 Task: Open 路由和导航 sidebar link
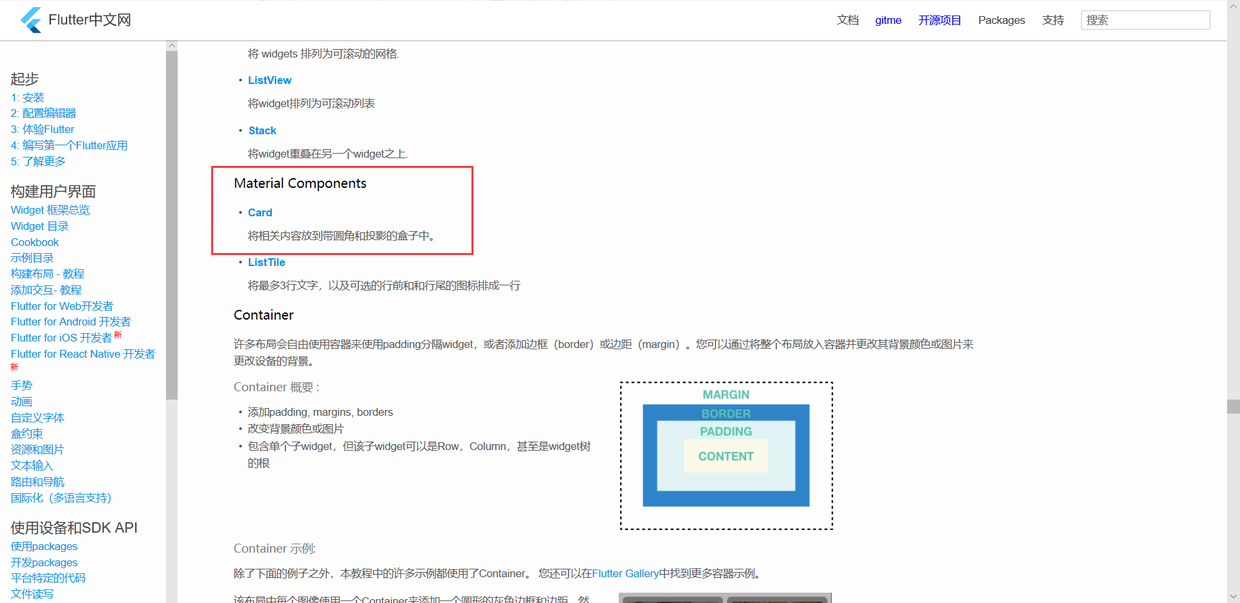tap(38, 482)
